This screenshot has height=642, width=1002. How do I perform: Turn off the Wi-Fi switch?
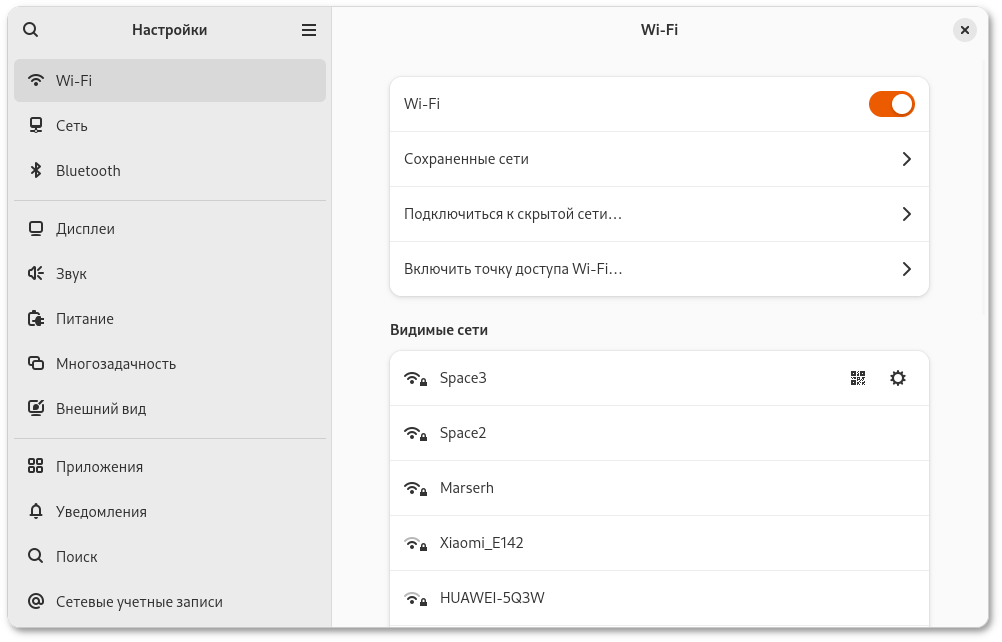[891, 104]
